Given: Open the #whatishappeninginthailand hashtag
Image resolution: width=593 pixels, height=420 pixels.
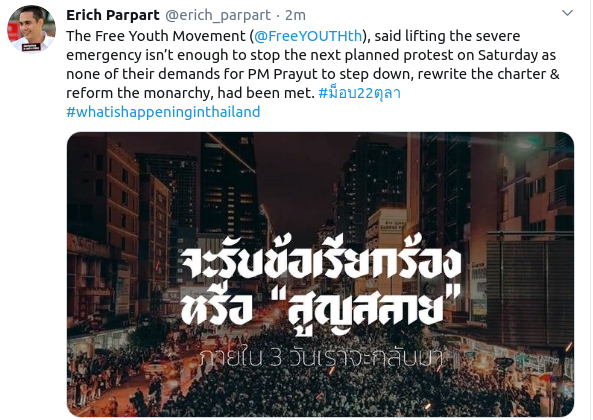Looking at the screenshot, I should click(163, 112).
